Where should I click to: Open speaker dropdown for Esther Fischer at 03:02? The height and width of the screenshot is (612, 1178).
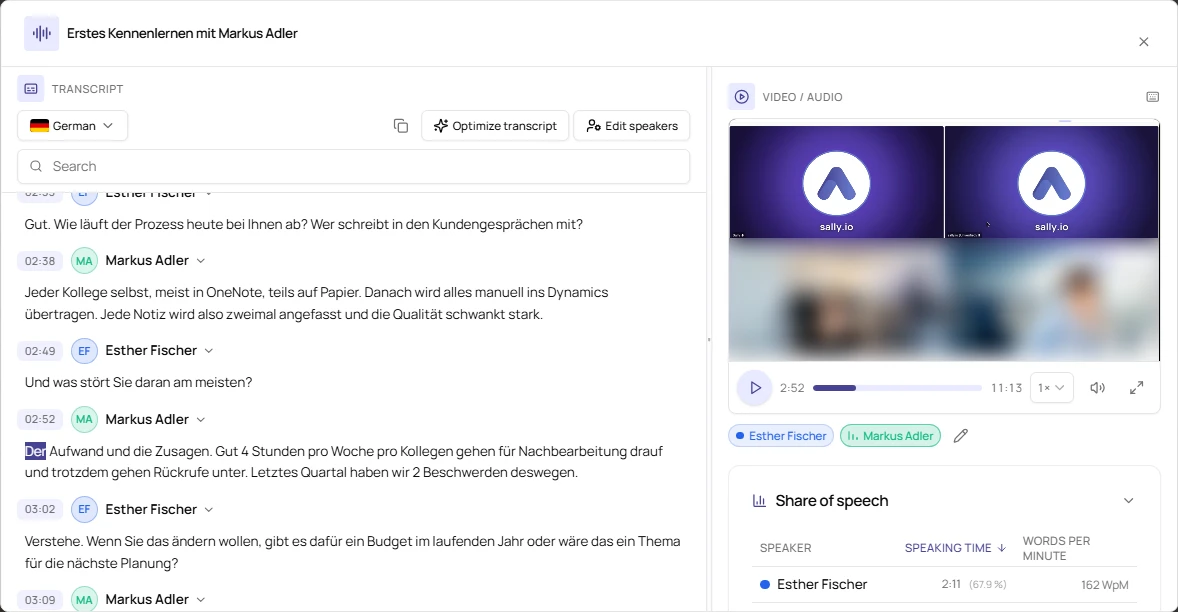[x=209, y=509]
